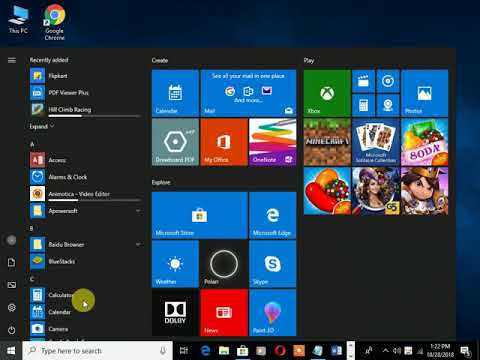
Task: Select the Play group heading
Action: point(309,60)
